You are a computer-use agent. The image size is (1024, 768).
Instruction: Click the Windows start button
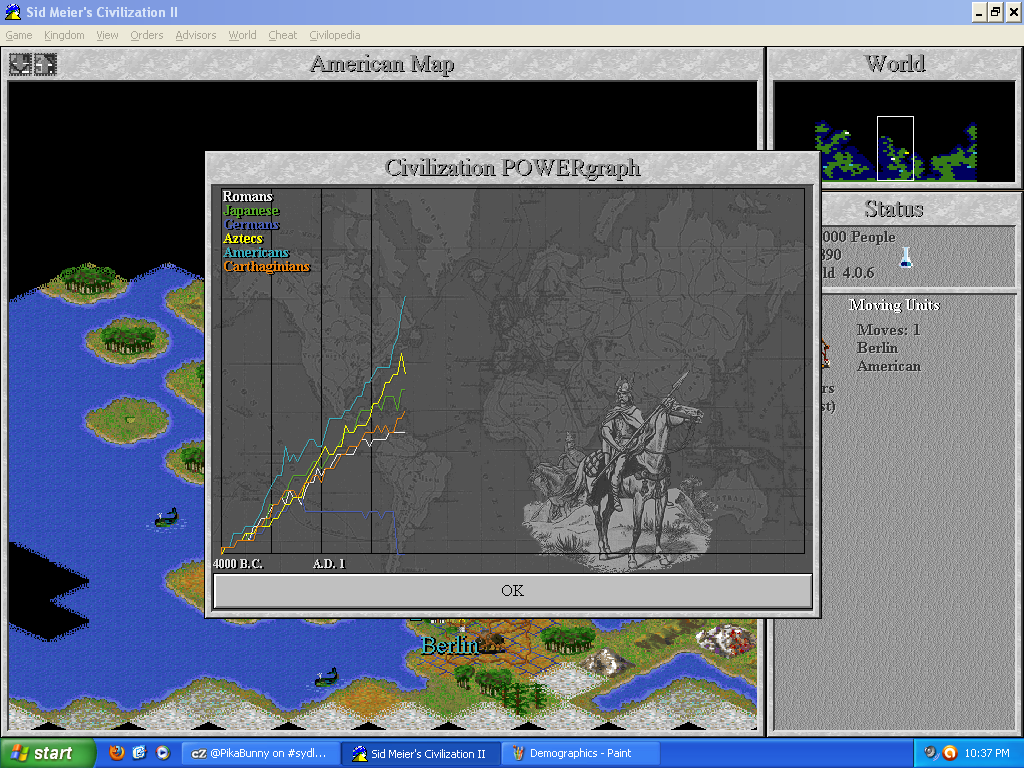[47, 754]
